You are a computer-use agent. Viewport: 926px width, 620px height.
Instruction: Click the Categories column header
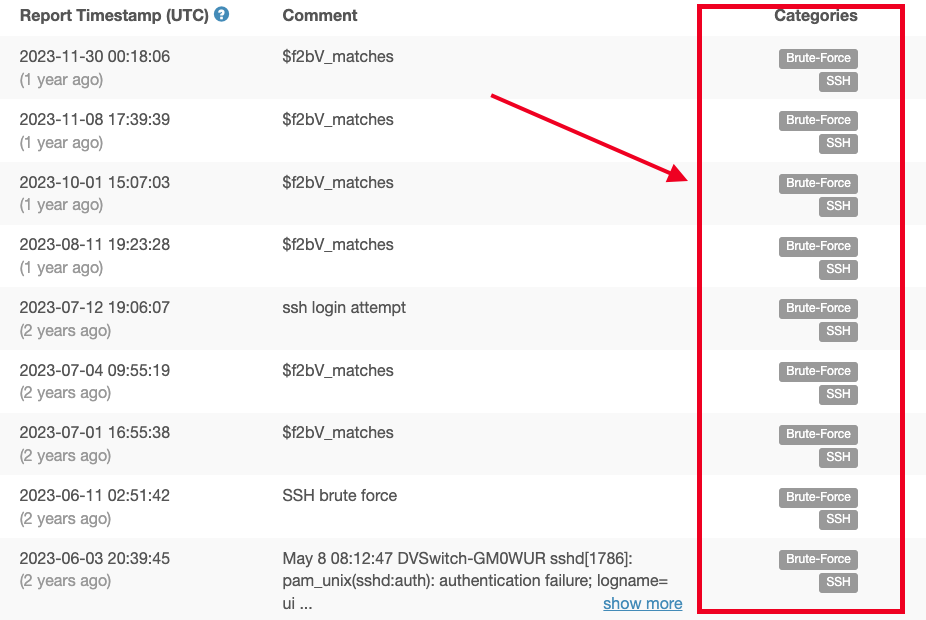816,15
